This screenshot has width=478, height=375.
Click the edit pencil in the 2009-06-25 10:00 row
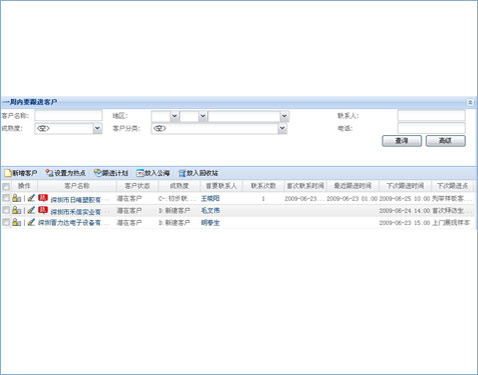click(31, 198)
